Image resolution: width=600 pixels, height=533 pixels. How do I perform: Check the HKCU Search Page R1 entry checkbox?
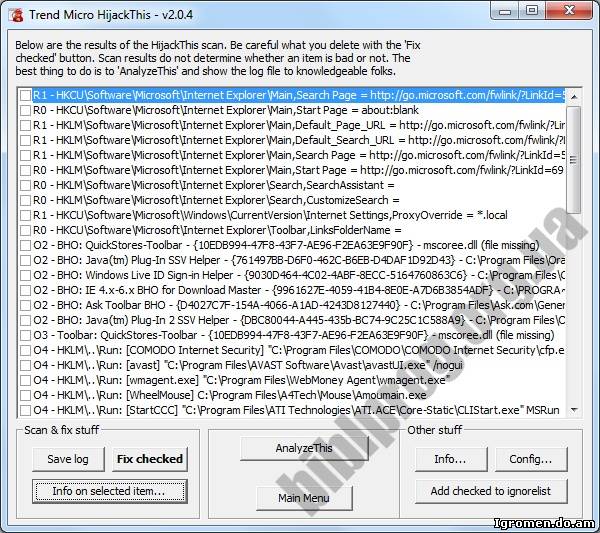25,95
